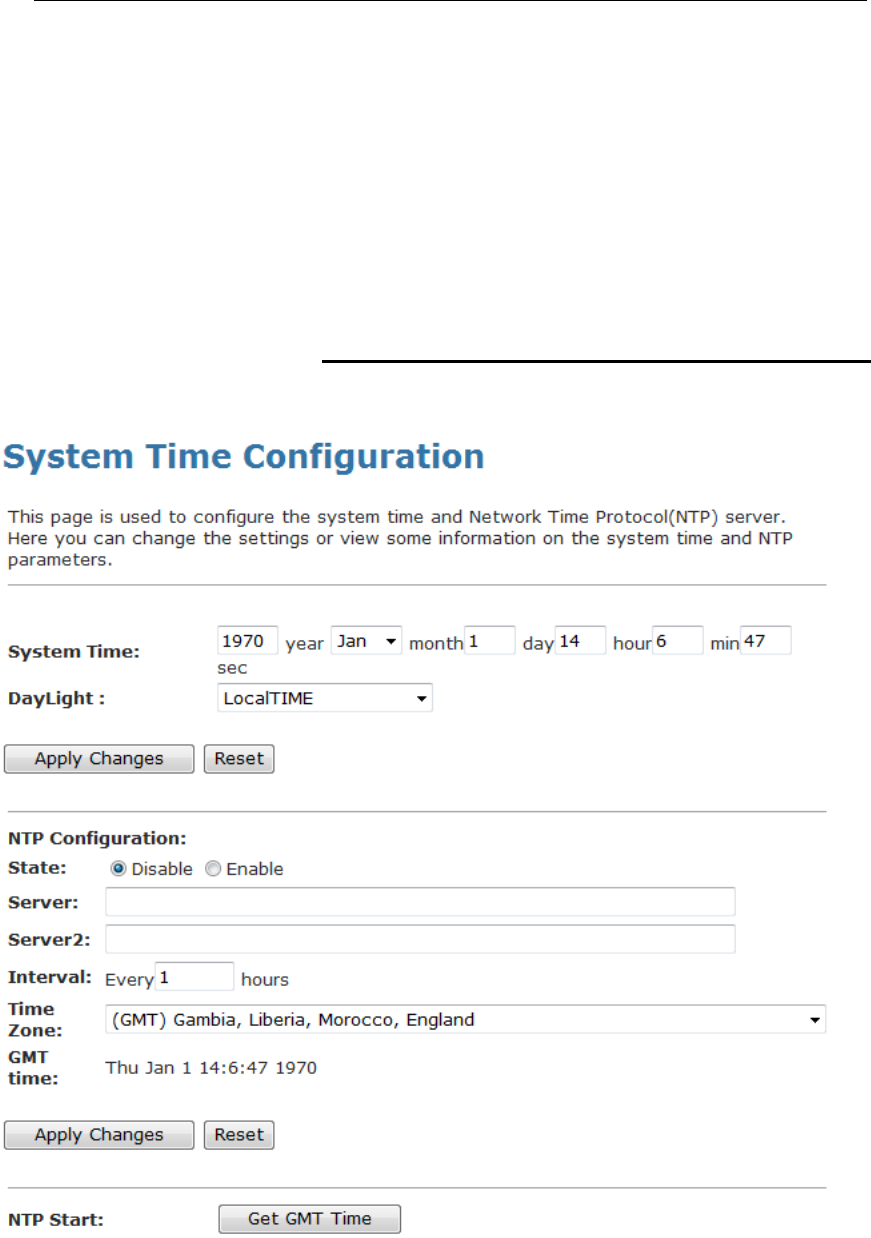The width and height of the screenshot is (871, 1238).
Task: Focus the hour field showing 14
Action: pyautogui.click(x=580, y=640)
